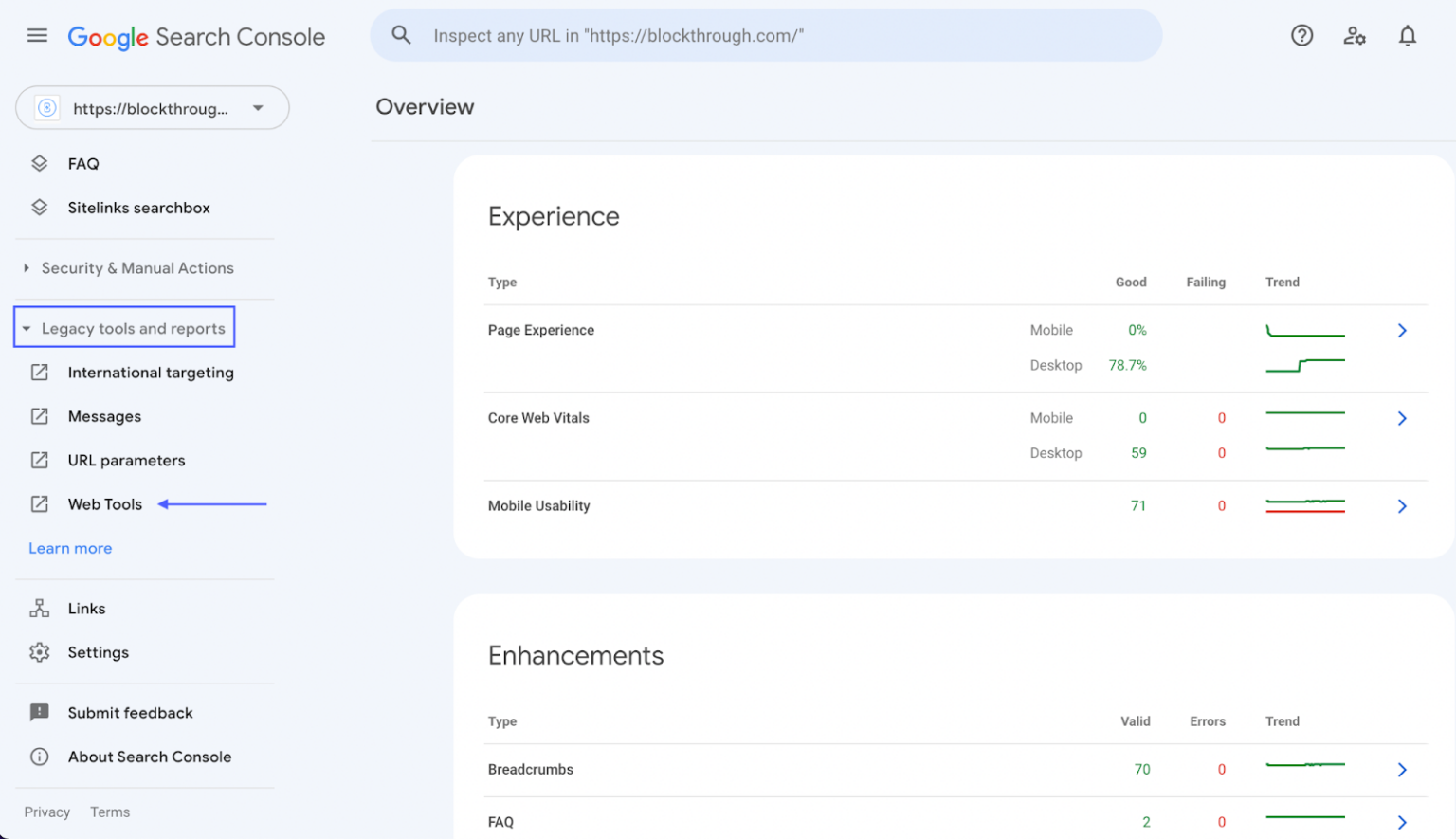The width and height of the screenshot is (1456, 839).
Task: Open the navigation hamburger menu
Action: click(37, 35)
